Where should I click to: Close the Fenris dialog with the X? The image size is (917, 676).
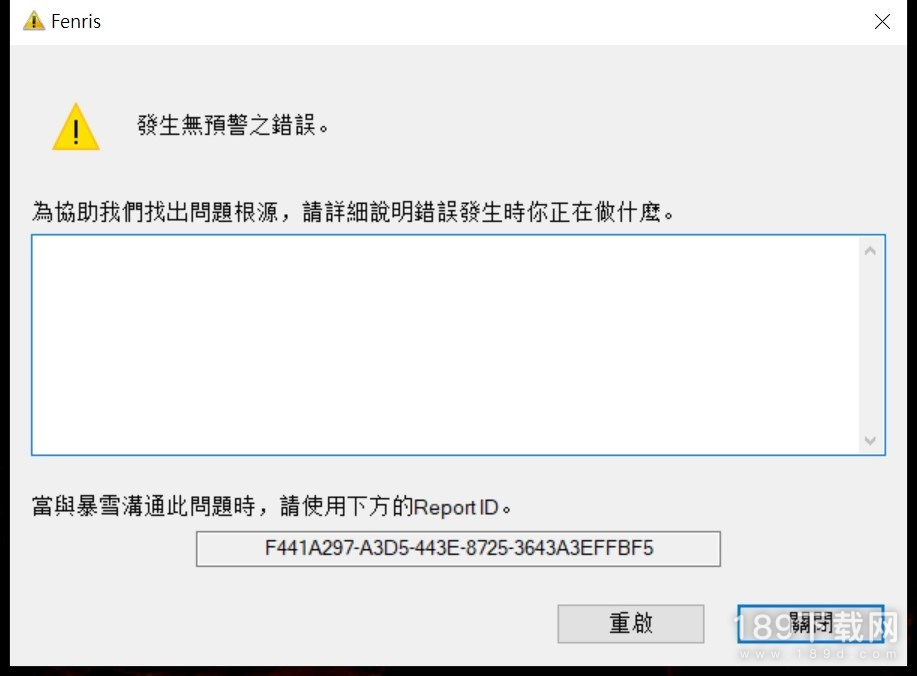point(882,22)
